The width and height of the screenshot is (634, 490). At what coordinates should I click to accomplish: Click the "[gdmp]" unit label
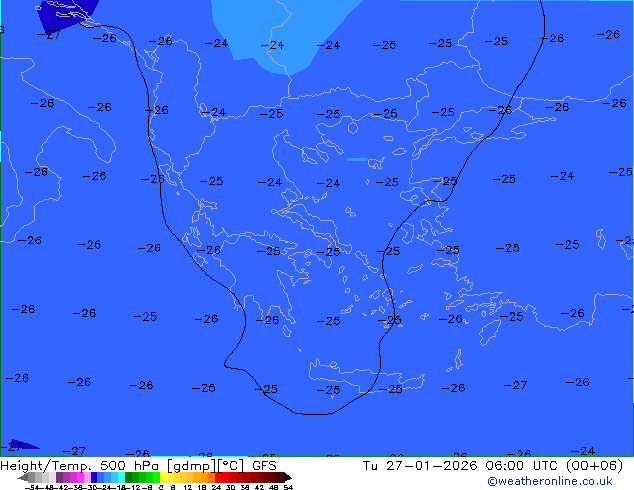[190, 466]
